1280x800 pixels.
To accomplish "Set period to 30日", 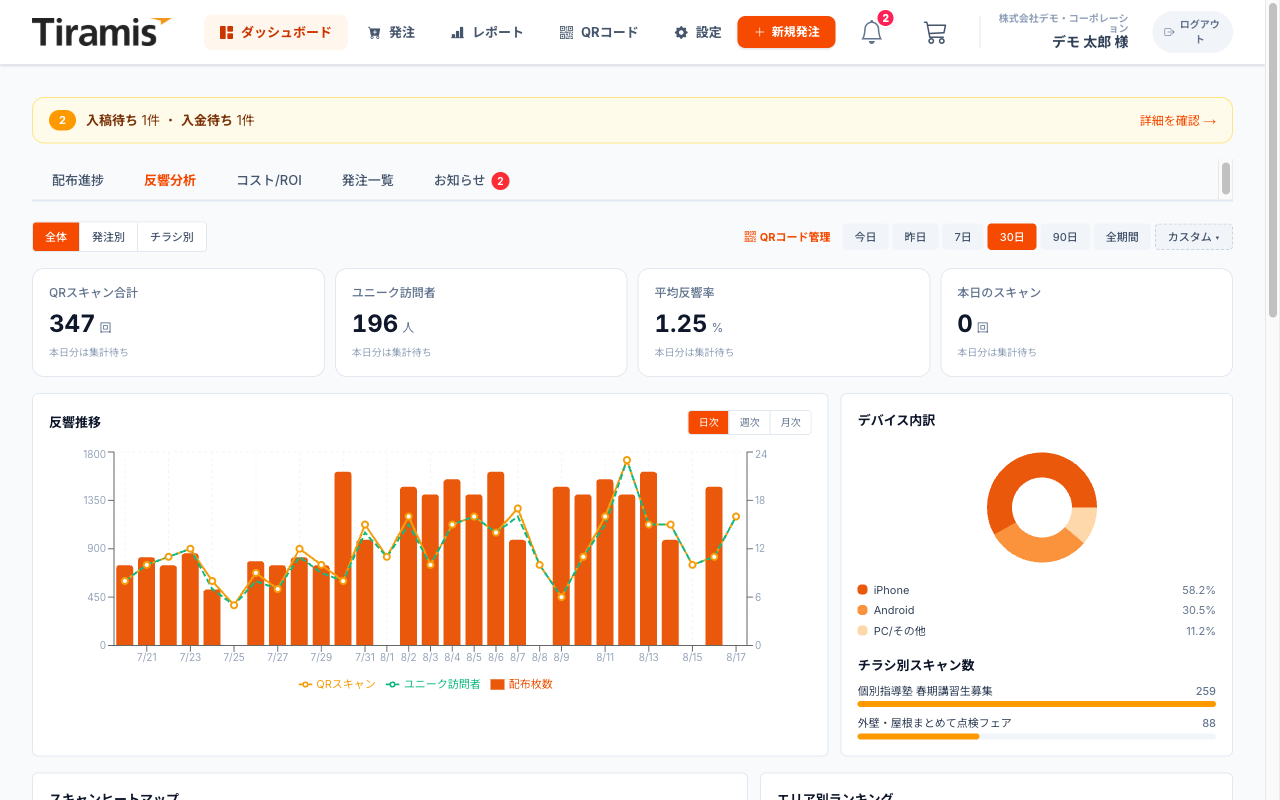I will (x=1012, y=237).
